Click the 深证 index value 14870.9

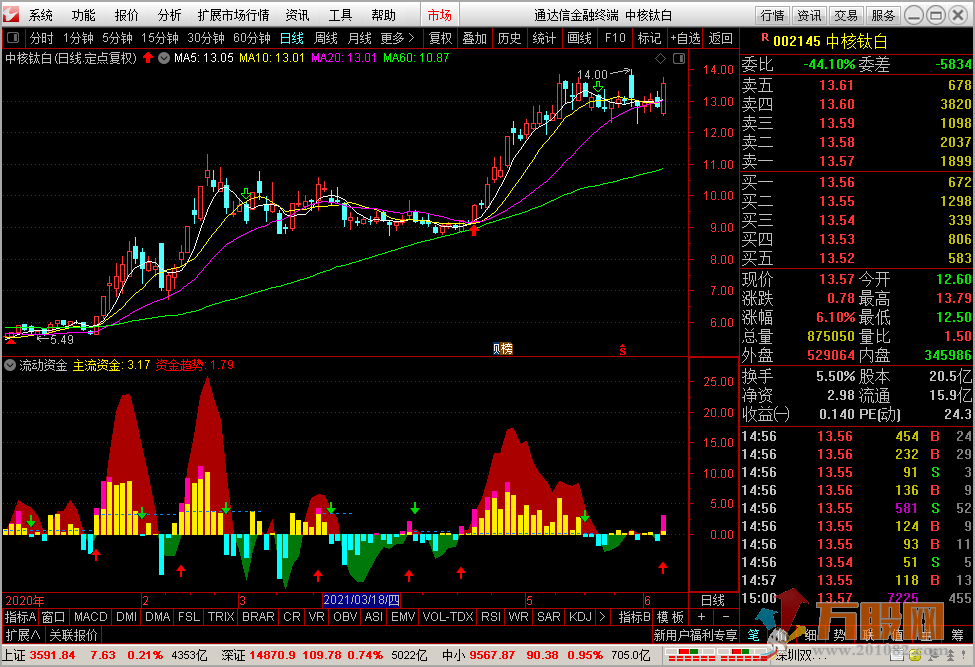point(270,655)
